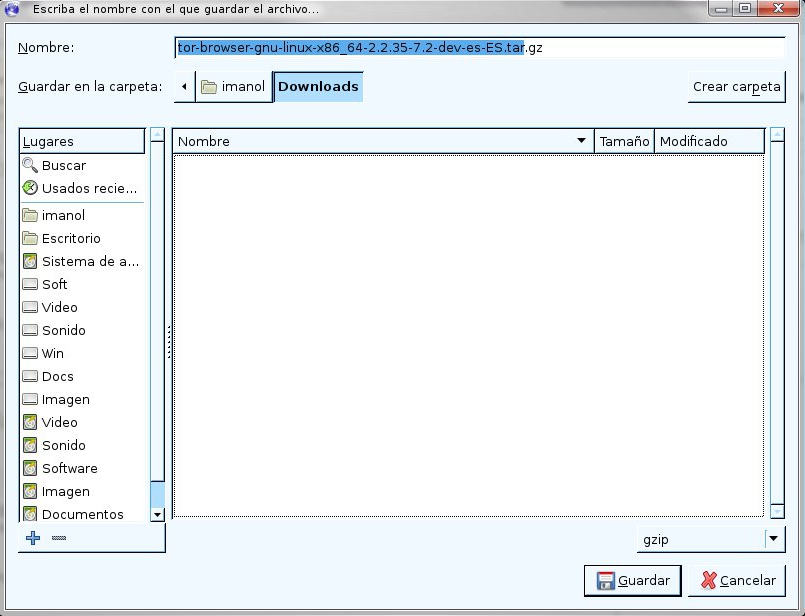Click the Software disk icon

tap(30, 468)
